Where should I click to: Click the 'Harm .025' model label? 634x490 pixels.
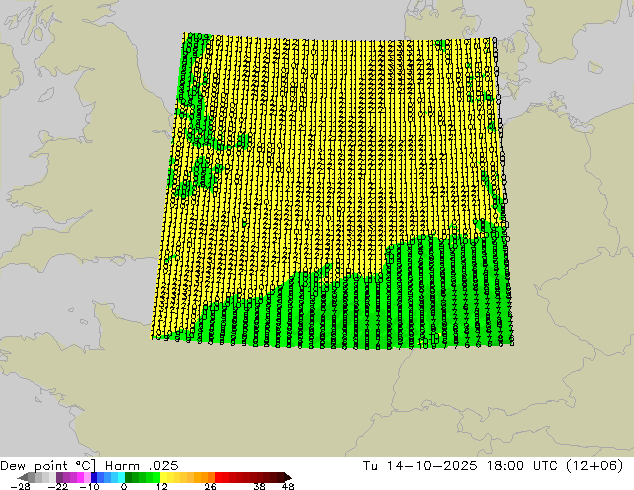point(142,466)
